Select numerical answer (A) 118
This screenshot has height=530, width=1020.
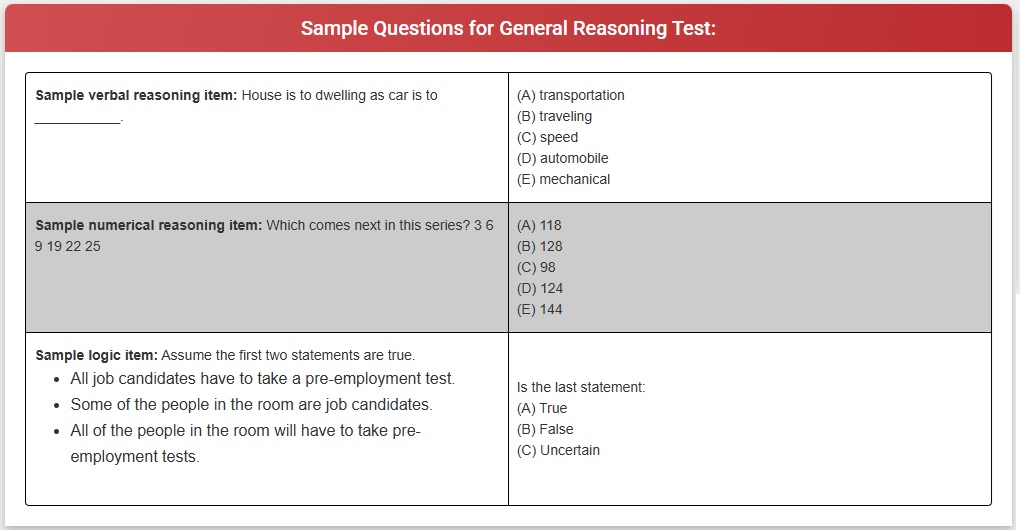point(539,225)
